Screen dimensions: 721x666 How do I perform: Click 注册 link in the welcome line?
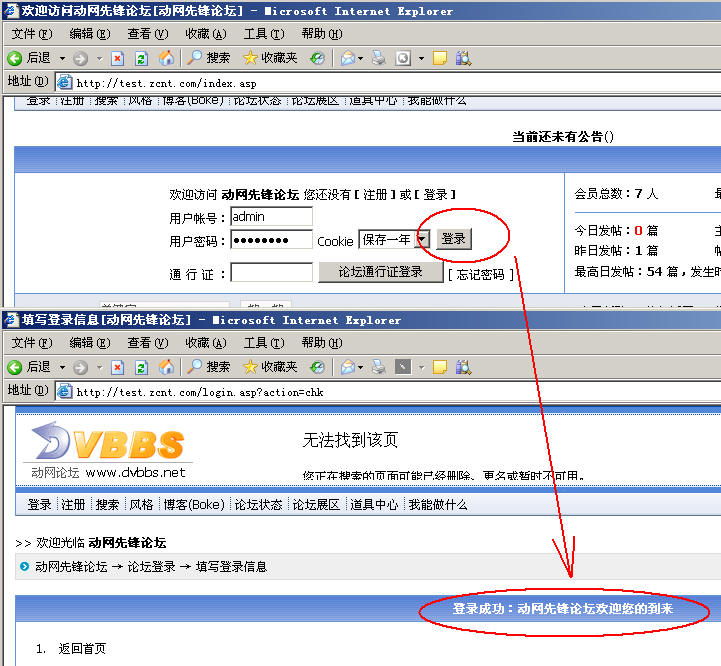pos(376,195)
